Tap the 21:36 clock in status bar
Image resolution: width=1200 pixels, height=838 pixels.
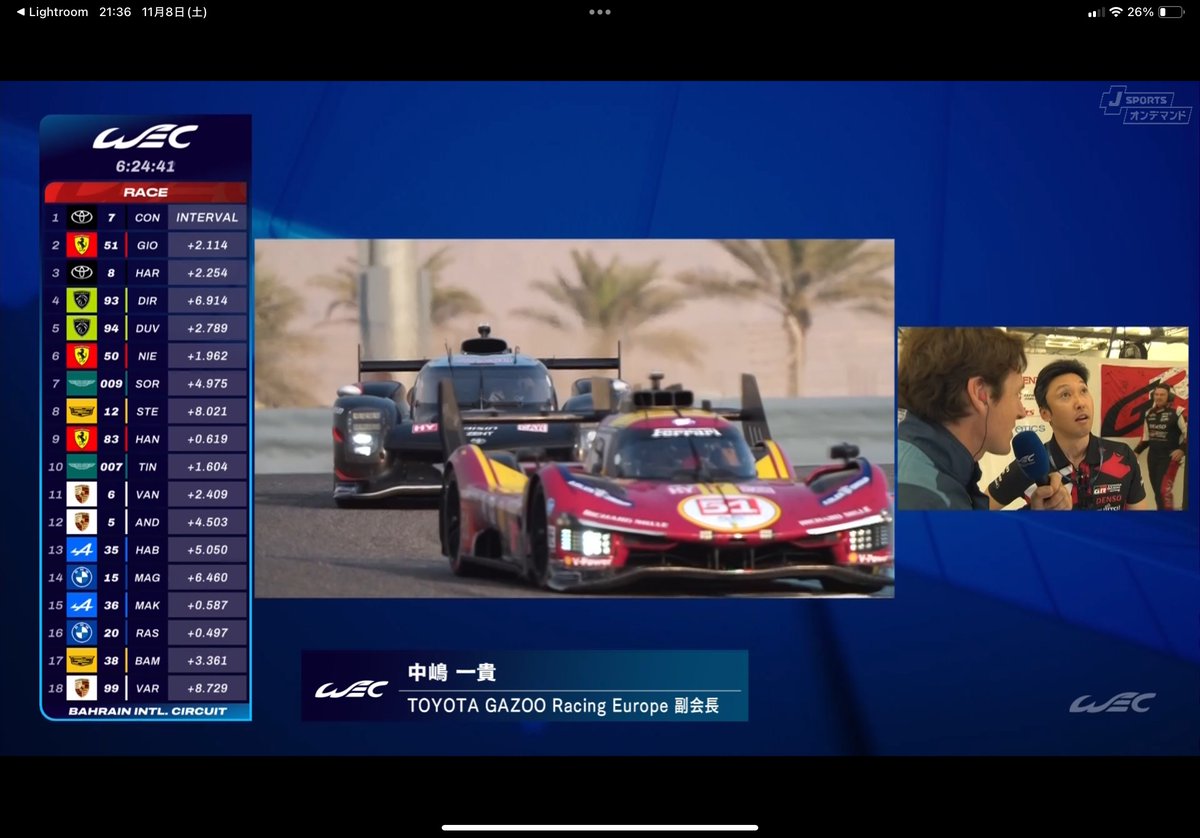[x=115, y=12]
